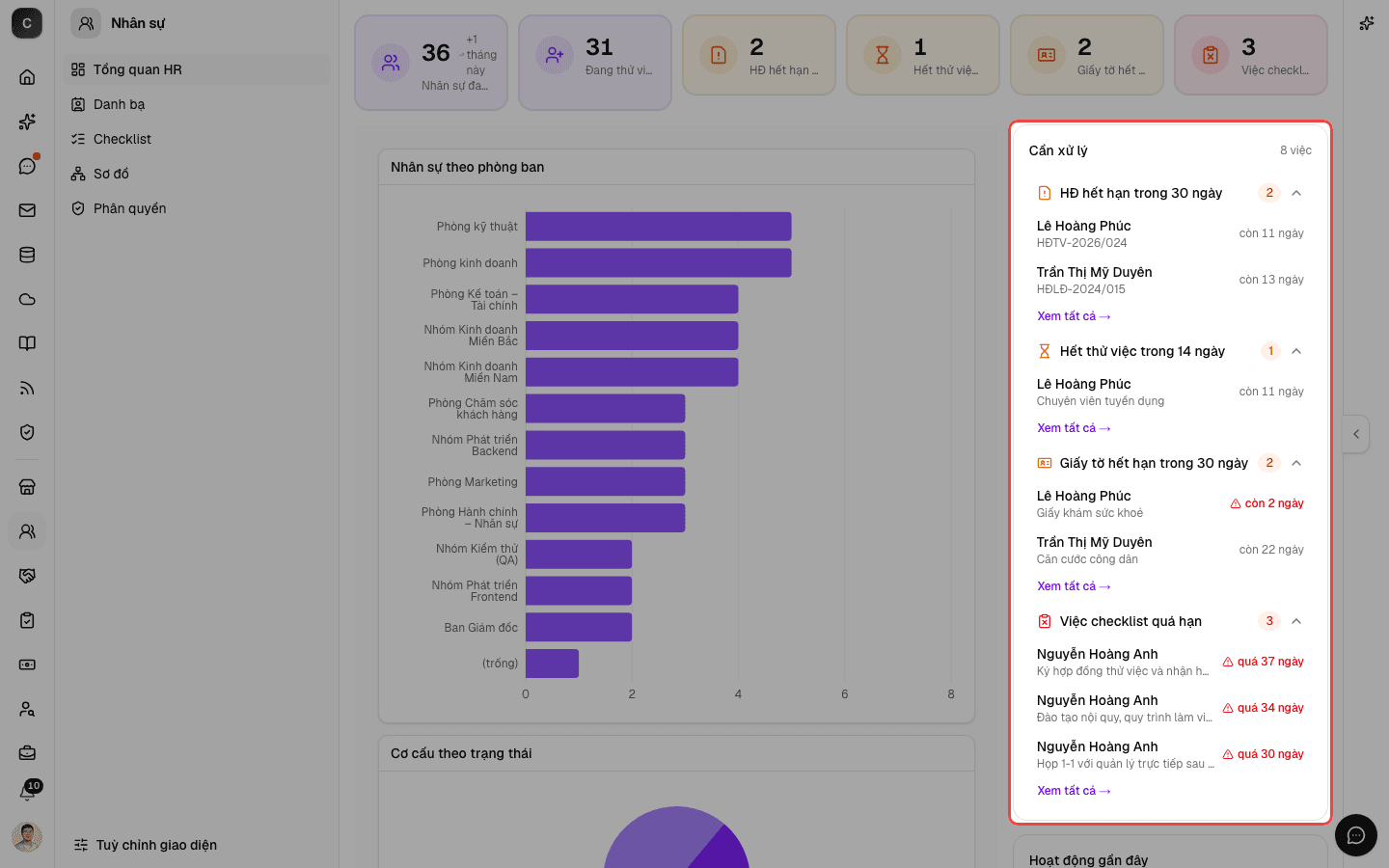1389x868 pixels.
Task: Open the chat messages icon with the red dot
Action: pyautogui.click(x=27, y=166)
